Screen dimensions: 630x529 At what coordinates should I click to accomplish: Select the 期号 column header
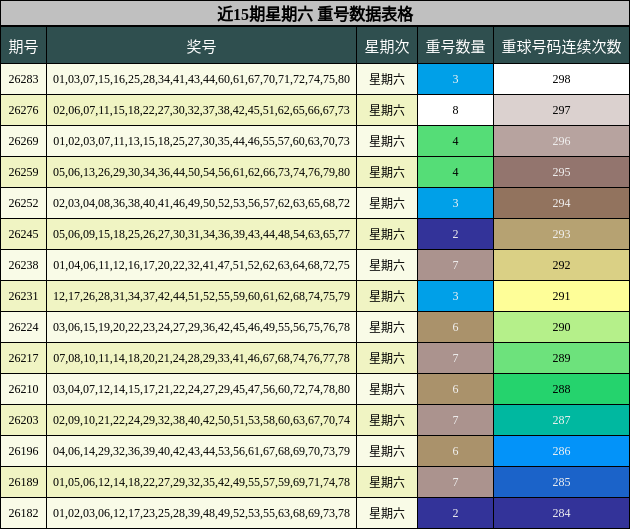pos(23,46)
